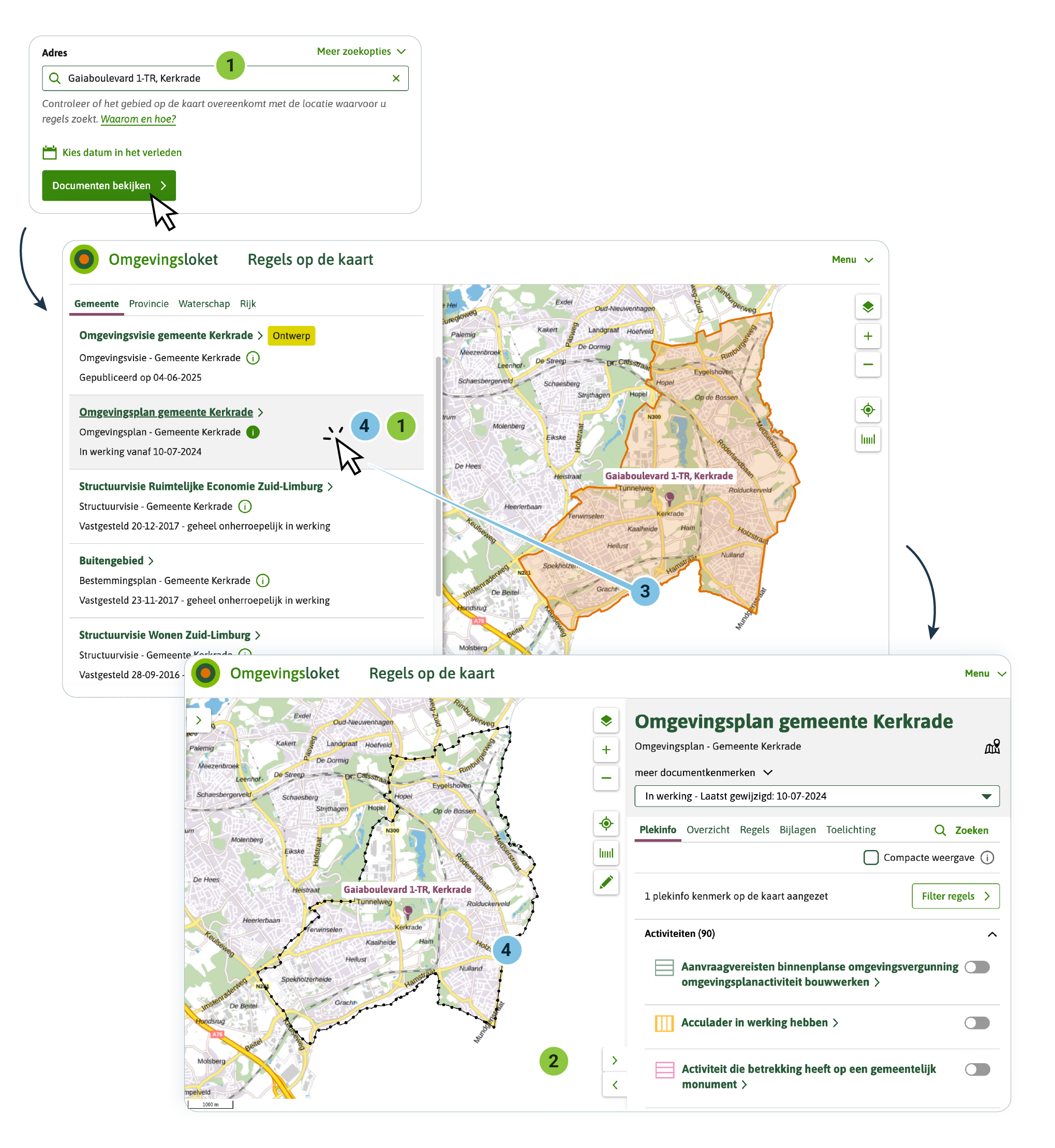1055x1148 pixels.
Task: Click the address search input field
Action: 222,78
